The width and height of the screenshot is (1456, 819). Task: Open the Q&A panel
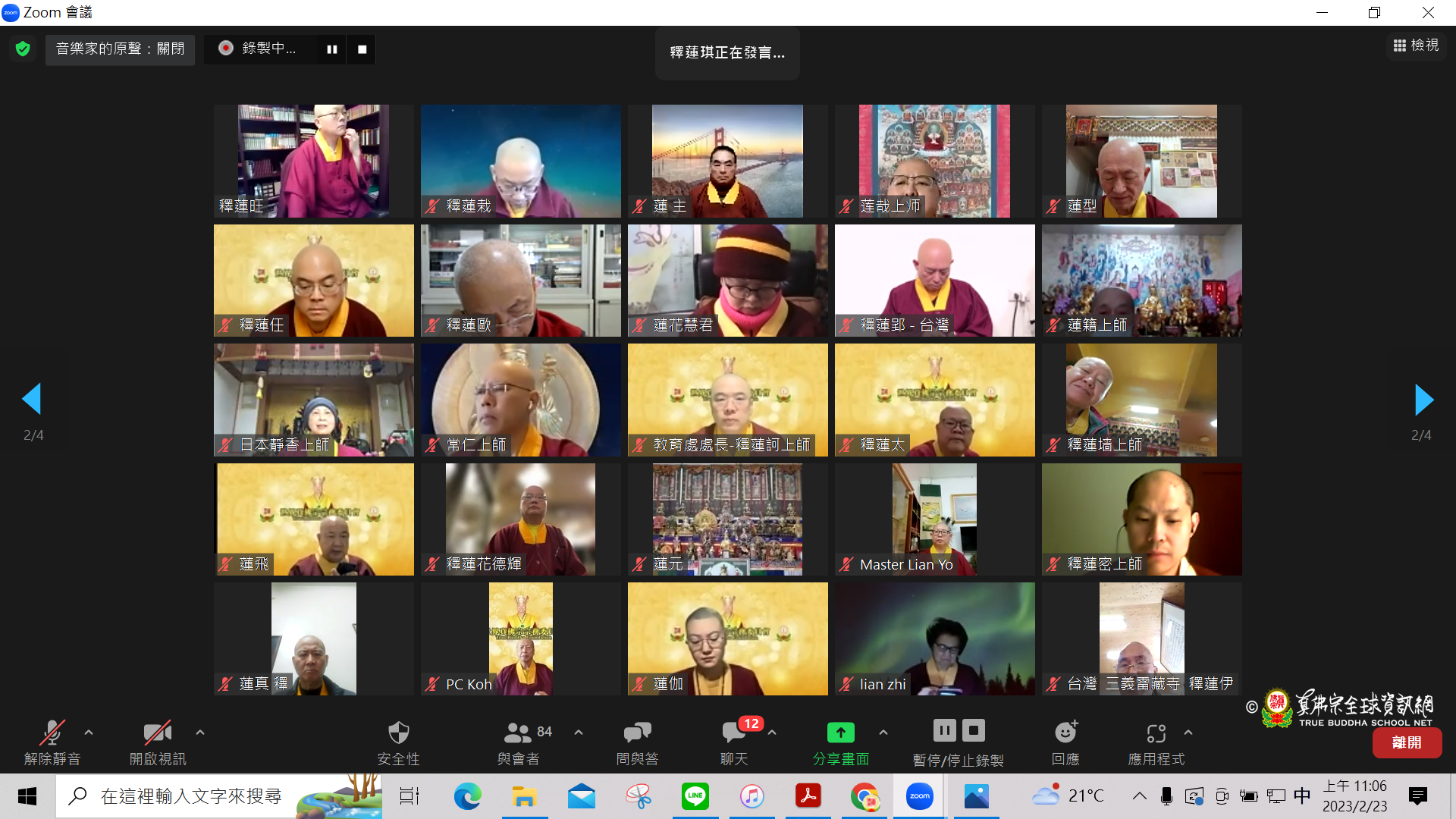[x=637, y=733]
